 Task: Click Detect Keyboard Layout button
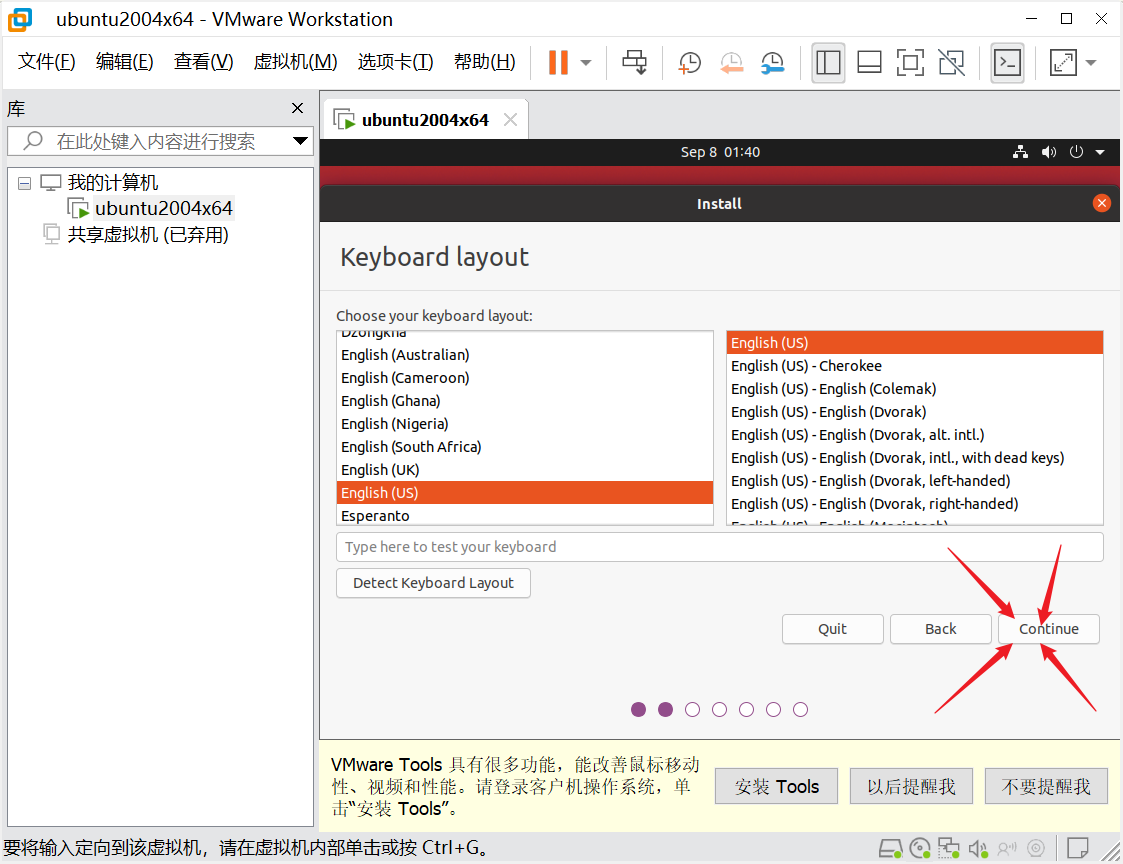pyautogui.click(x=433, y=582)
